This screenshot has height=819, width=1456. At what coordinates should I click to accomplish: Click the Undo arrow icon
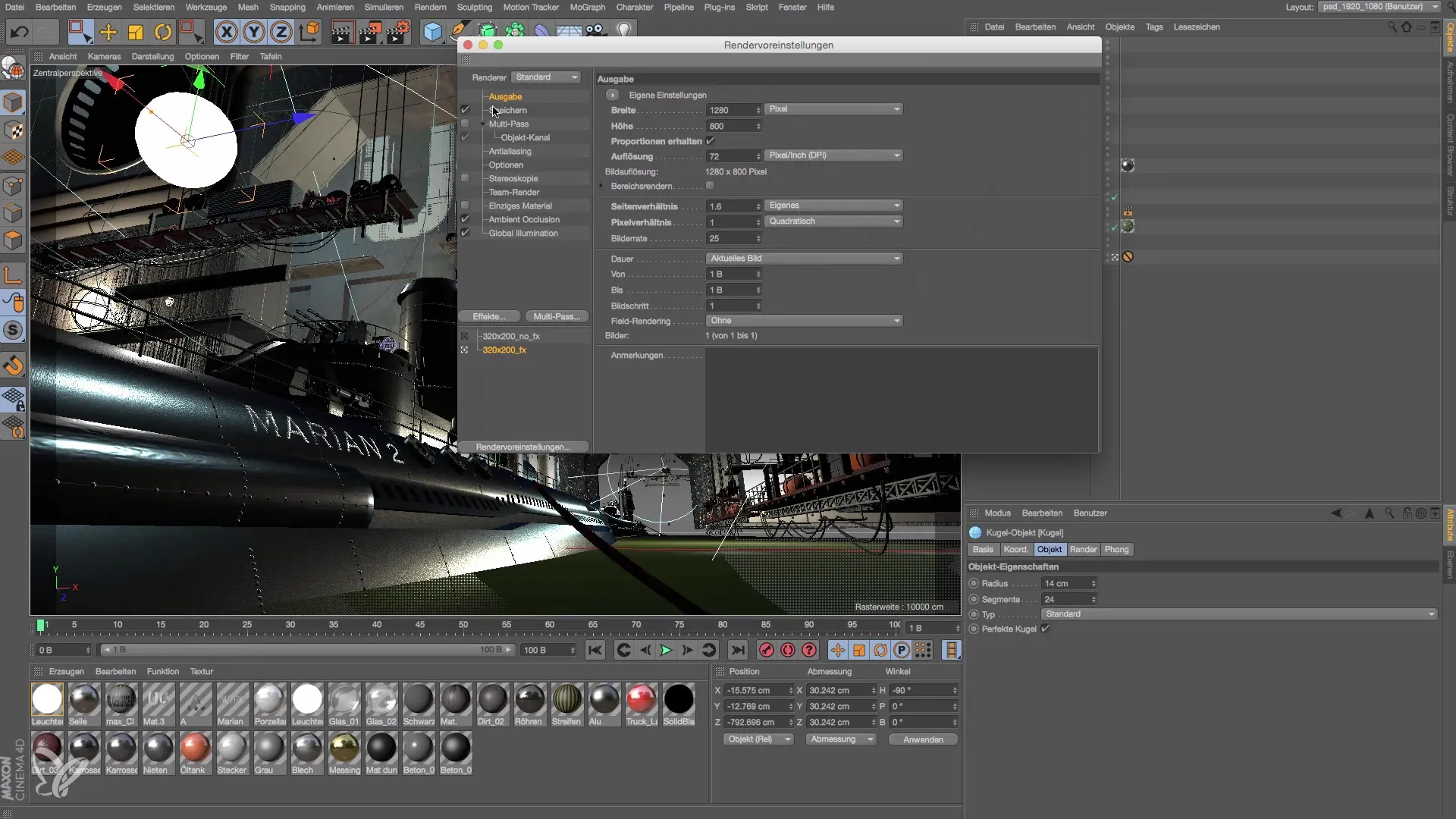click(x=20, y=32)
